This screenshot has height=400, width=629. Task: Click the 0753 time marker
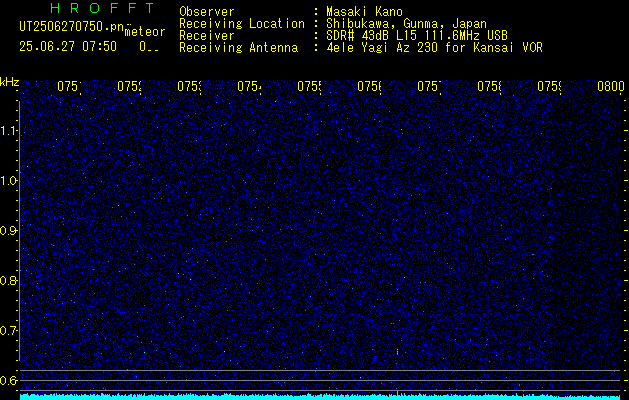tap(189, 87)
